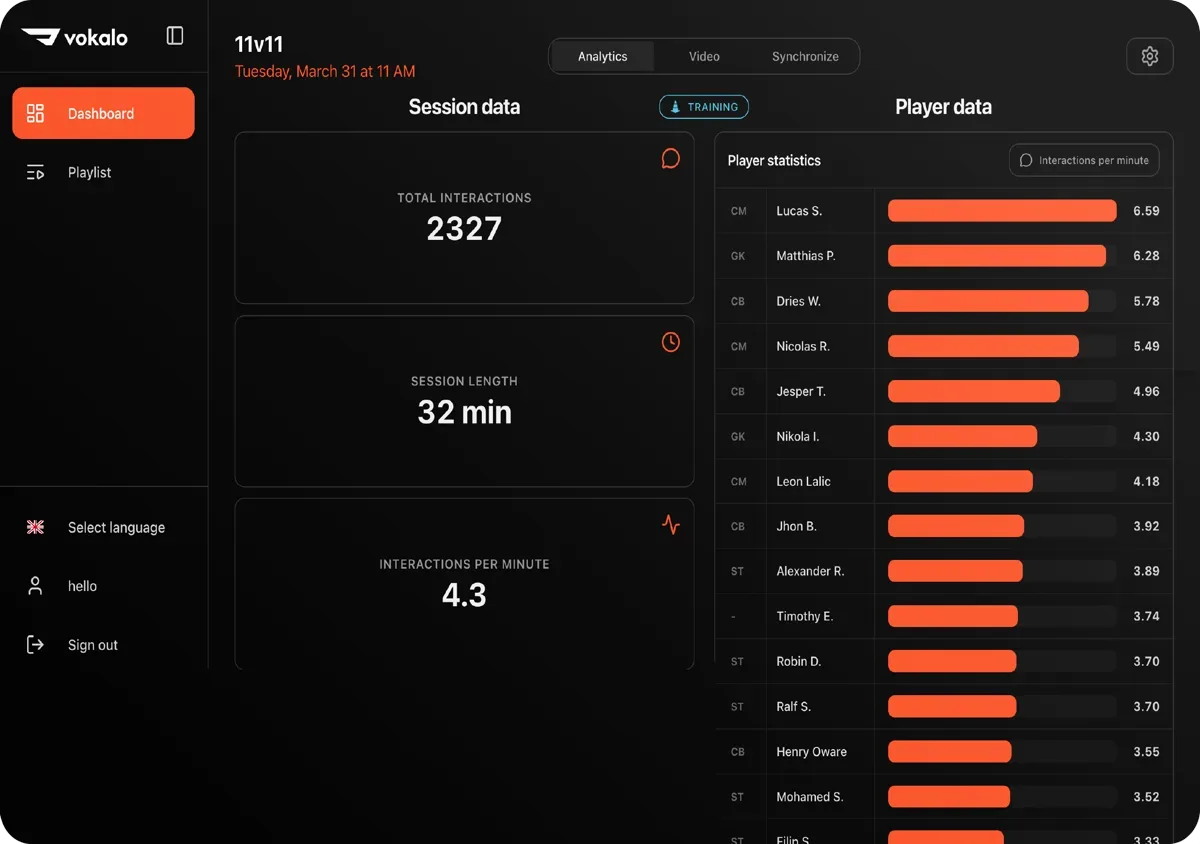Click the Session data heading
Image resolution: width=1200 pixels, height=844 pixels.
coord(464,107)
